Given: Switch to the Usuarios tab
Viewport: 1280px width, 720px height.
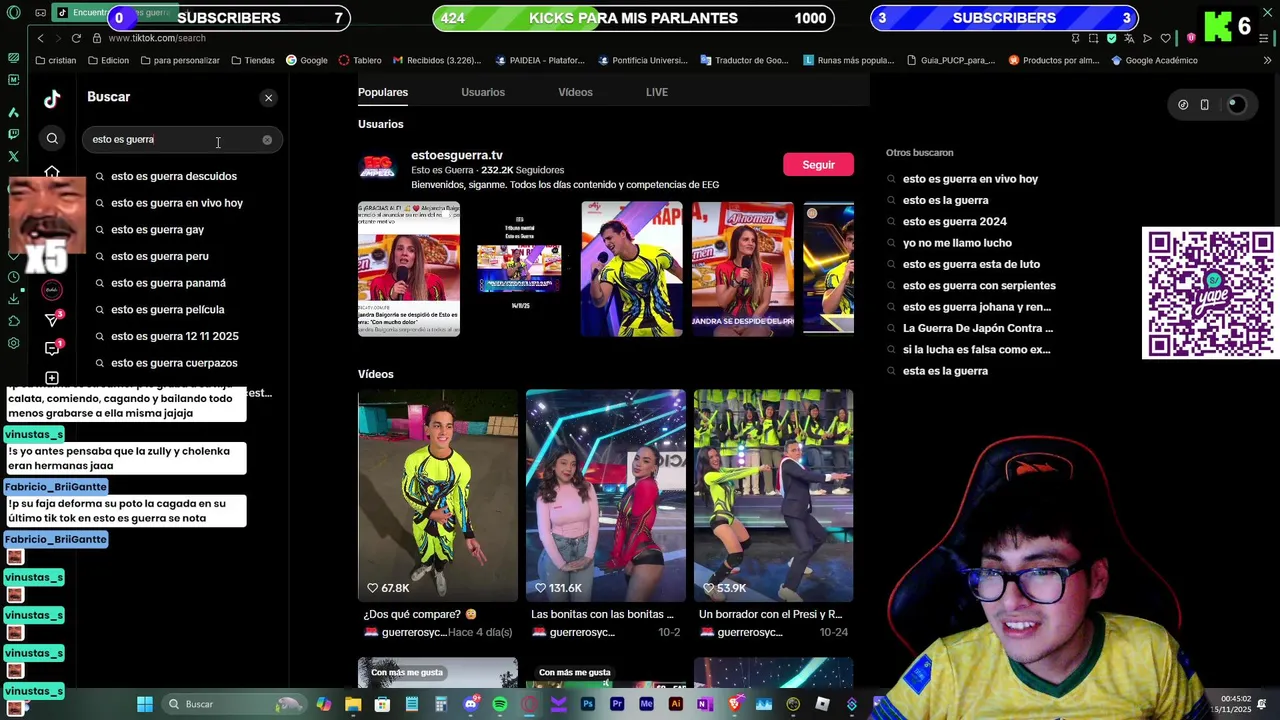Looking at the screenshot, I should (483, 92).
